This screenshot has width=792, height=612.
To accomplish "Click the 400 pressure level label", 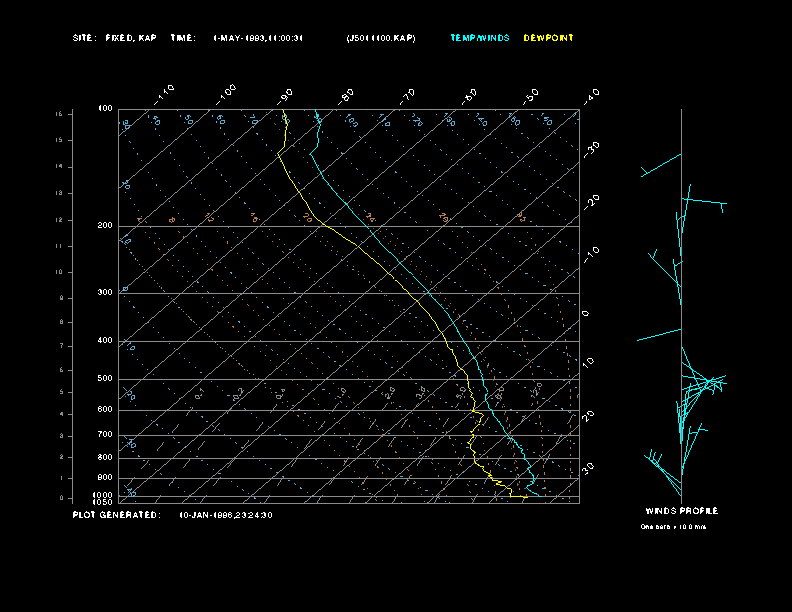I will [105, 341].
